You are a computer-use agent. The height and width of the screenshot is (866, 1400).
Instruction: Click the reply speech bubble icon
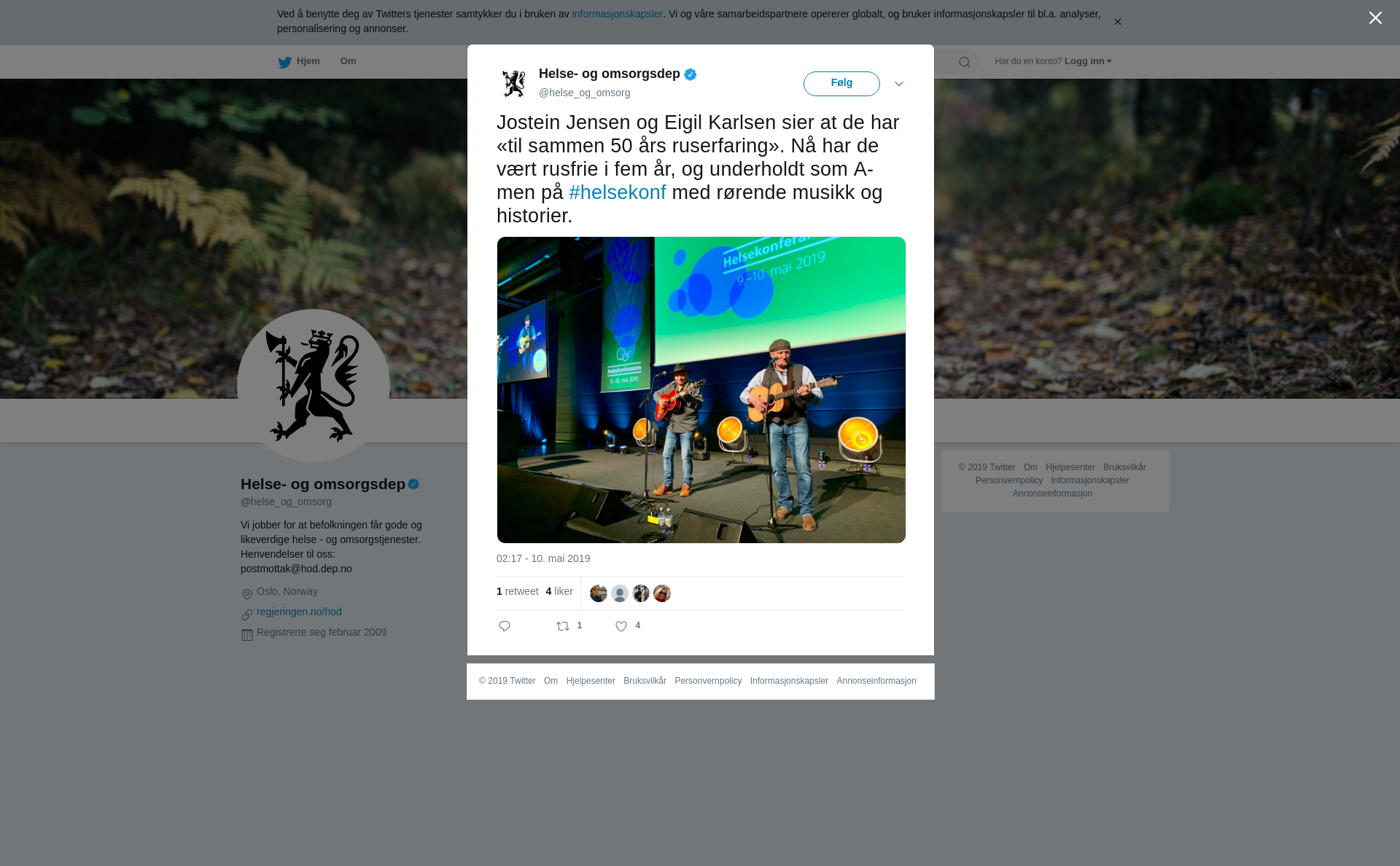coord(505,626)
